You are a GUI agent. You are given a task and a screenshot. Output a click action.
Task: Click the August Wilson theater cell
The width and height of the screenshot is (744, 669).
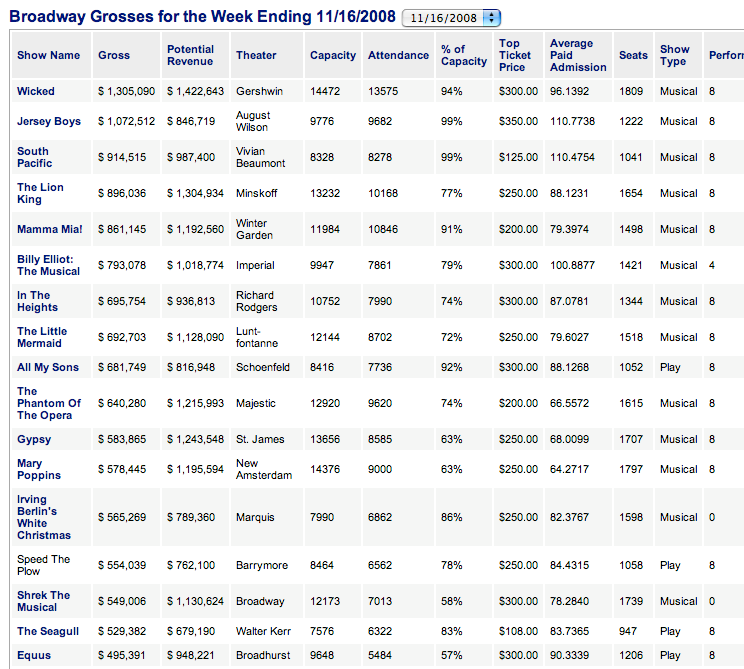pyautogui.click(x=253, y=121)
